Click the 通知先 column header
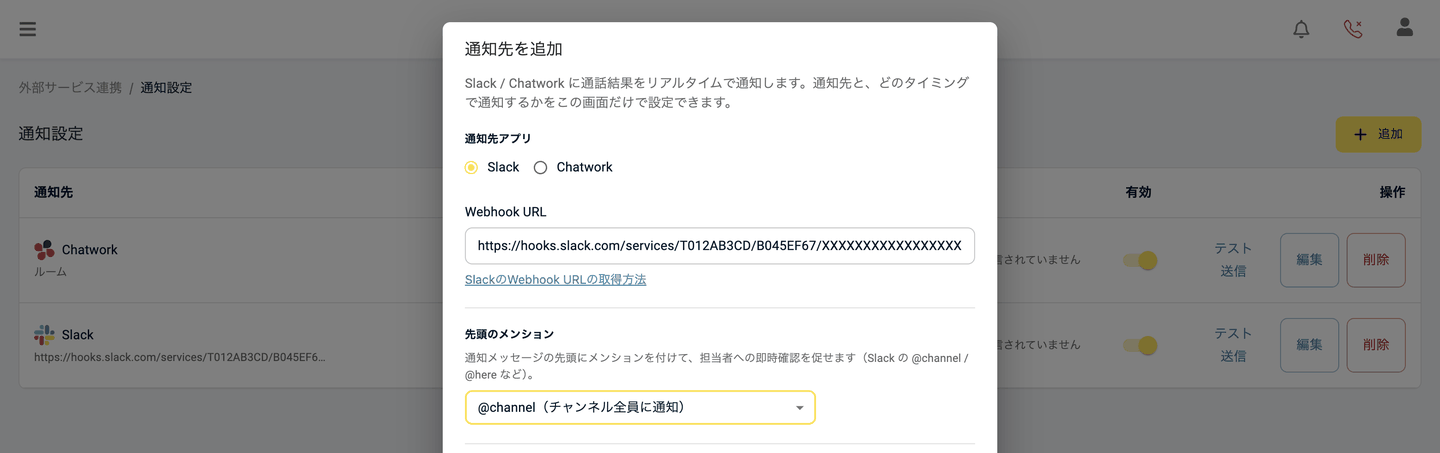The width and height of the screenshot is (1440, 453). (53, 192)
